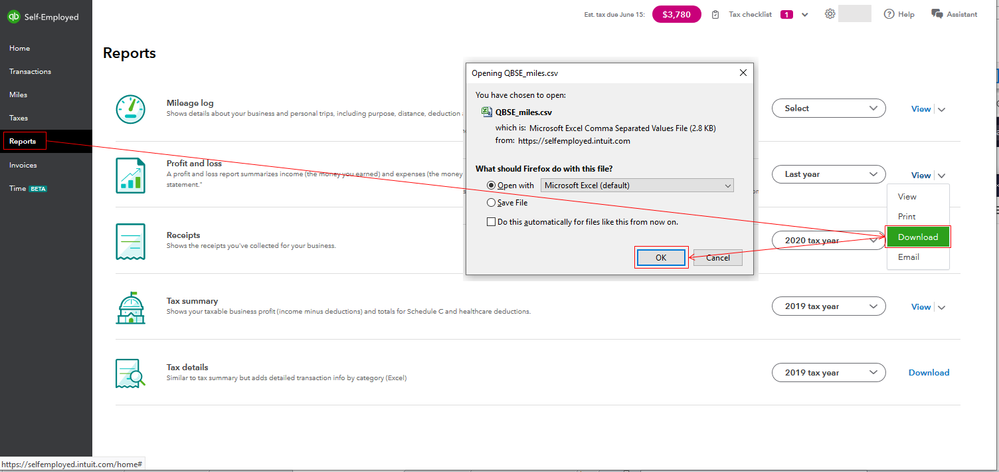Expand the Tax summary View arrow
The width and height of the screenshot is (999, 472).
pos(942,308)
